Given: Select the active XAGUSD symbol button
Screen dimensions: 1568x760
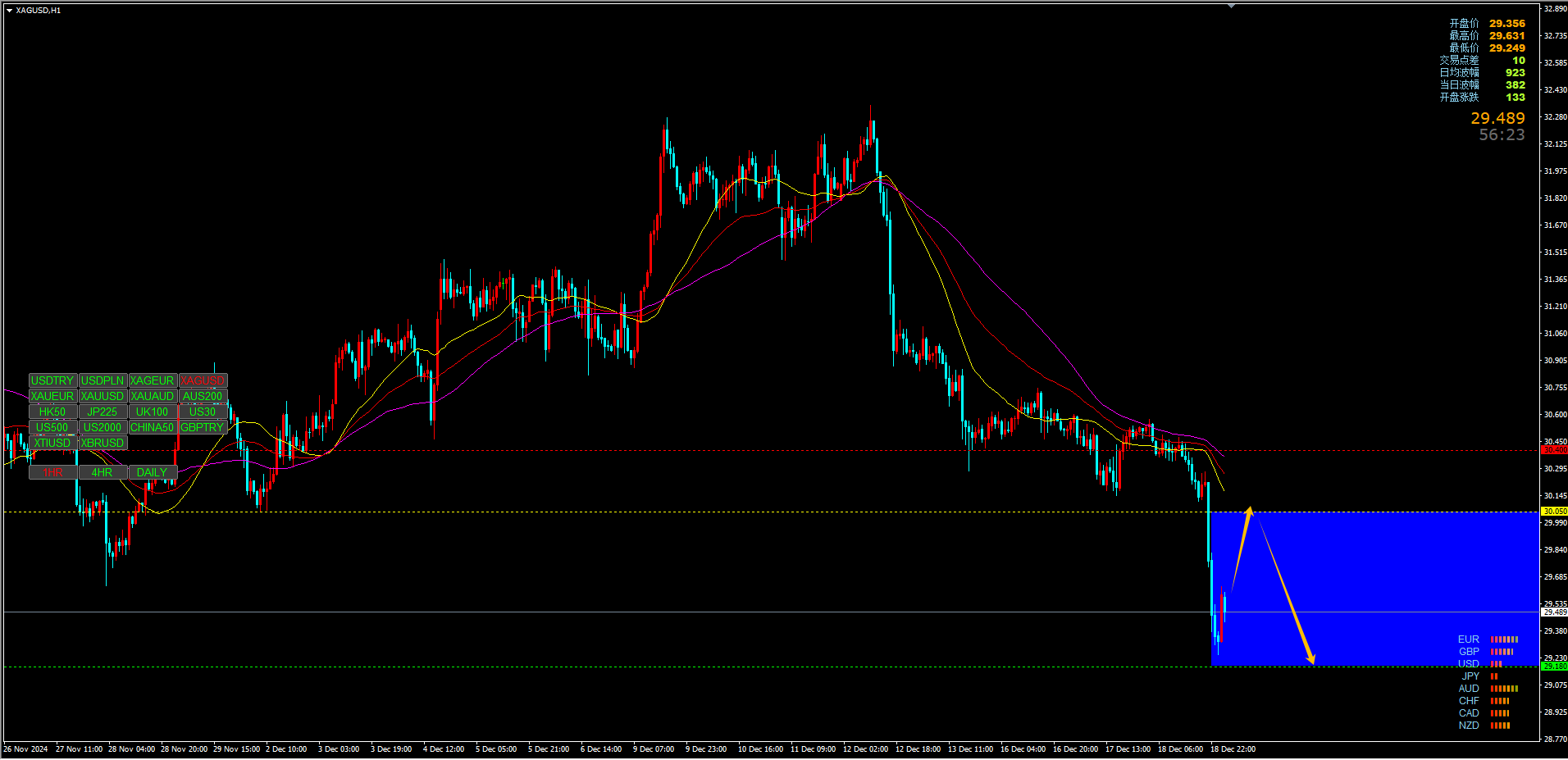Looking at the screenshot, I should [x=203, y=380].
